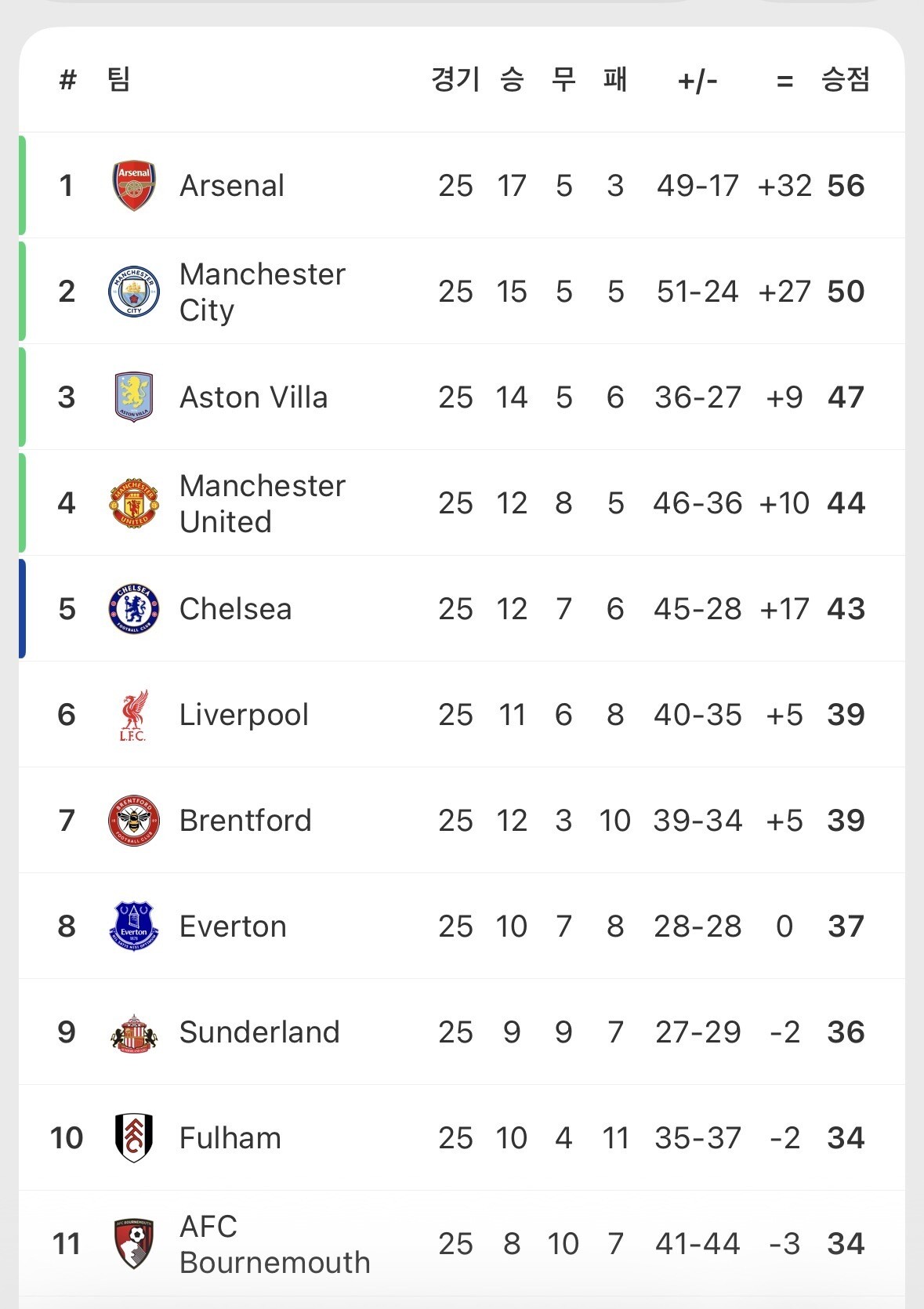The image size is (924, 1309).
Task: Select the Brentford bee logo
Action: pos(134,821)
